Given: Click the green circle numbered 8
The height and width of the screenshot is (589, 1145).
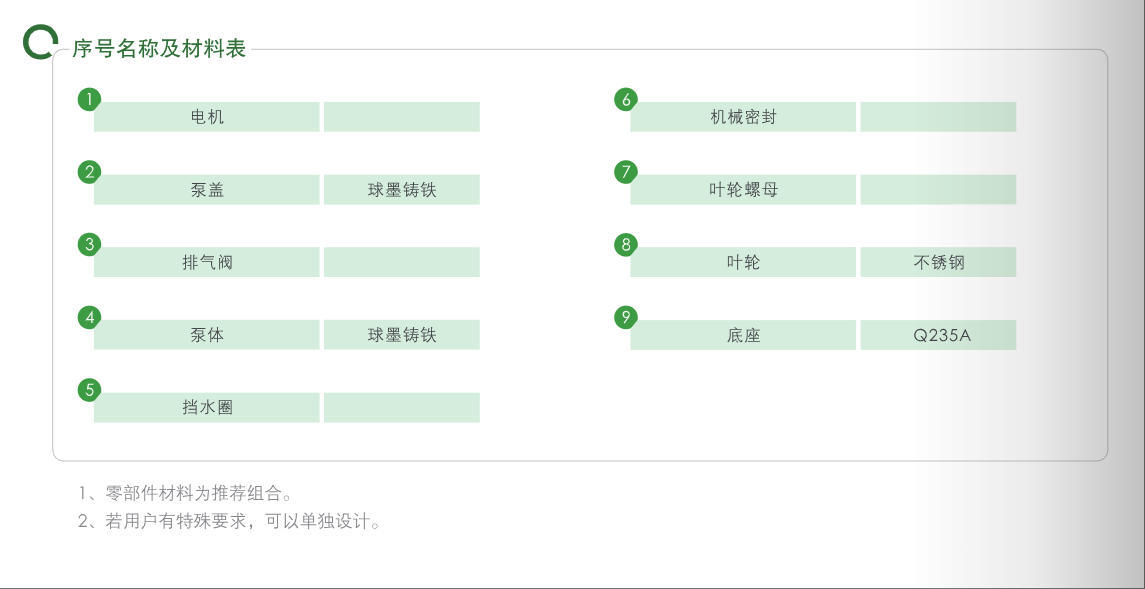Looking at the screenshot, I should (x=626, y=245).
